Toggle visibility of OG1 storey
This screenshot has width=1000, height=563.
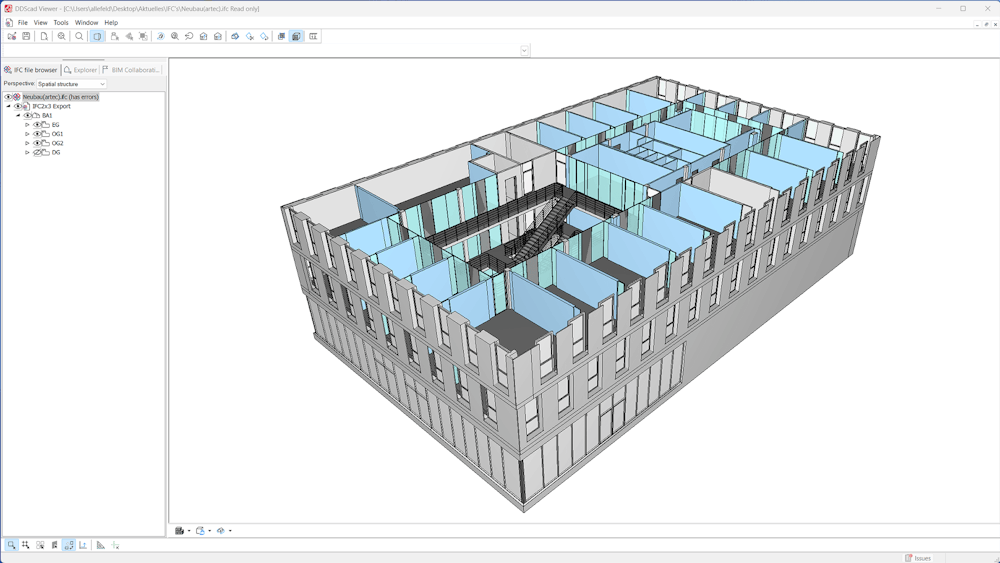click(x=37, y=134)
